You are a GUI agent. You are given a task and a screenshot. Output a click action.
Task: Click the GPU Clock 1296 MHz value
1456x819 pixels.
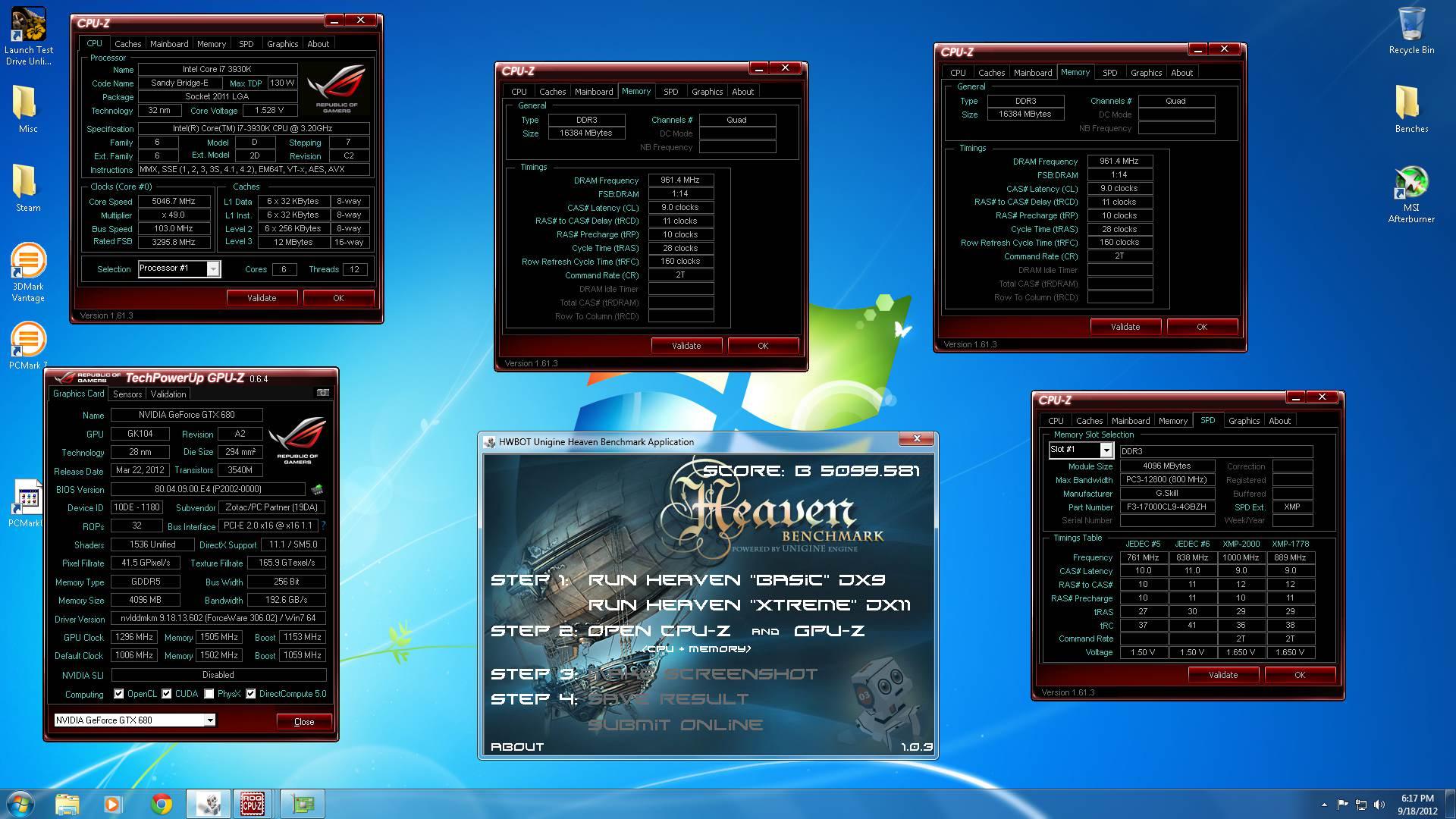pos(134,638)
